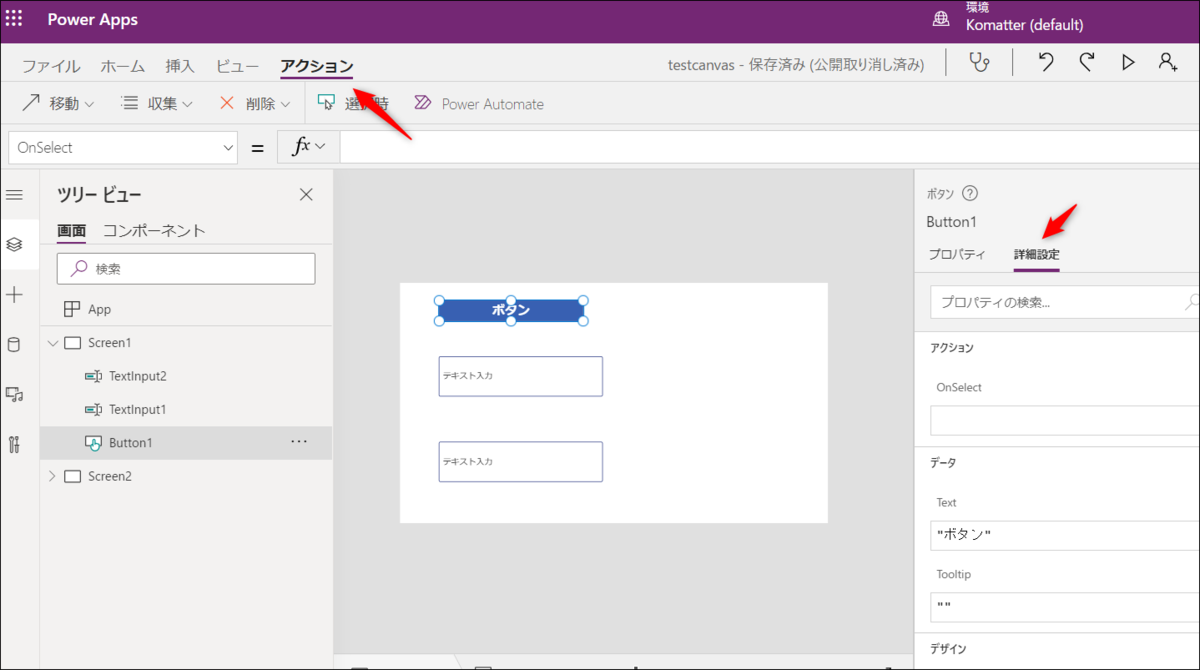Open the share user icon
The width and height of the screenshot is (1200, 670).
tap(1168, 62)
